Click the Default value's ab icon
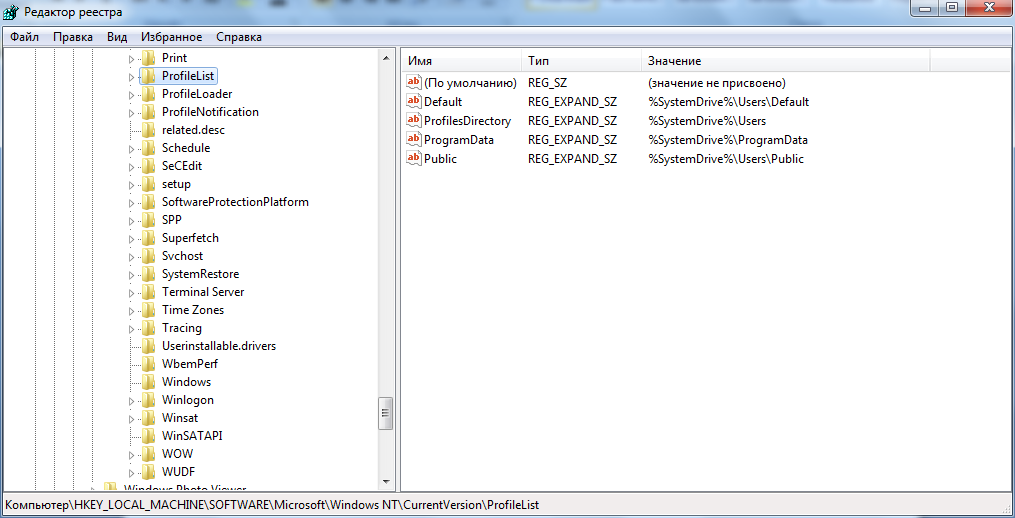 414,101
